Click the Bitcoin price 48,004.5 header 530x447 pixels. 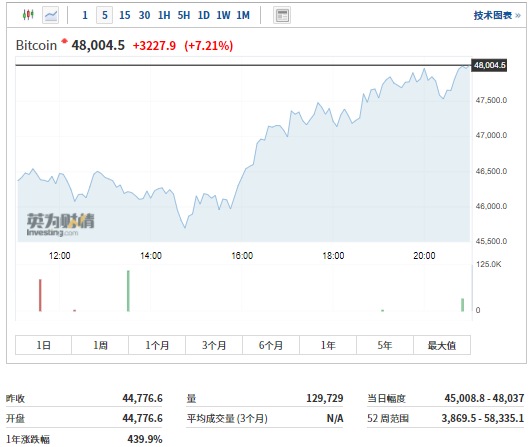point(98,45)
